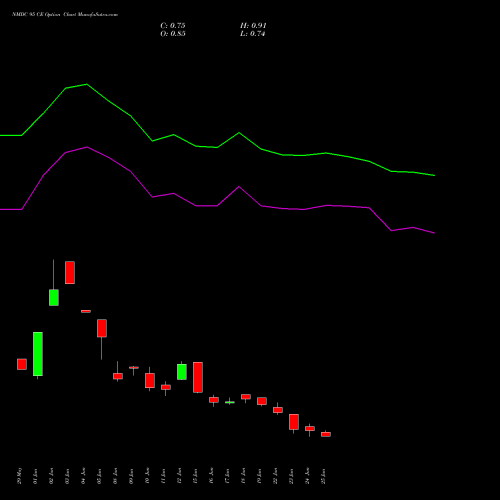The height and width of the screenshot is (500, 500).
Task: Click the 04 Jun date axis label
Action: [x=83, y=476]
